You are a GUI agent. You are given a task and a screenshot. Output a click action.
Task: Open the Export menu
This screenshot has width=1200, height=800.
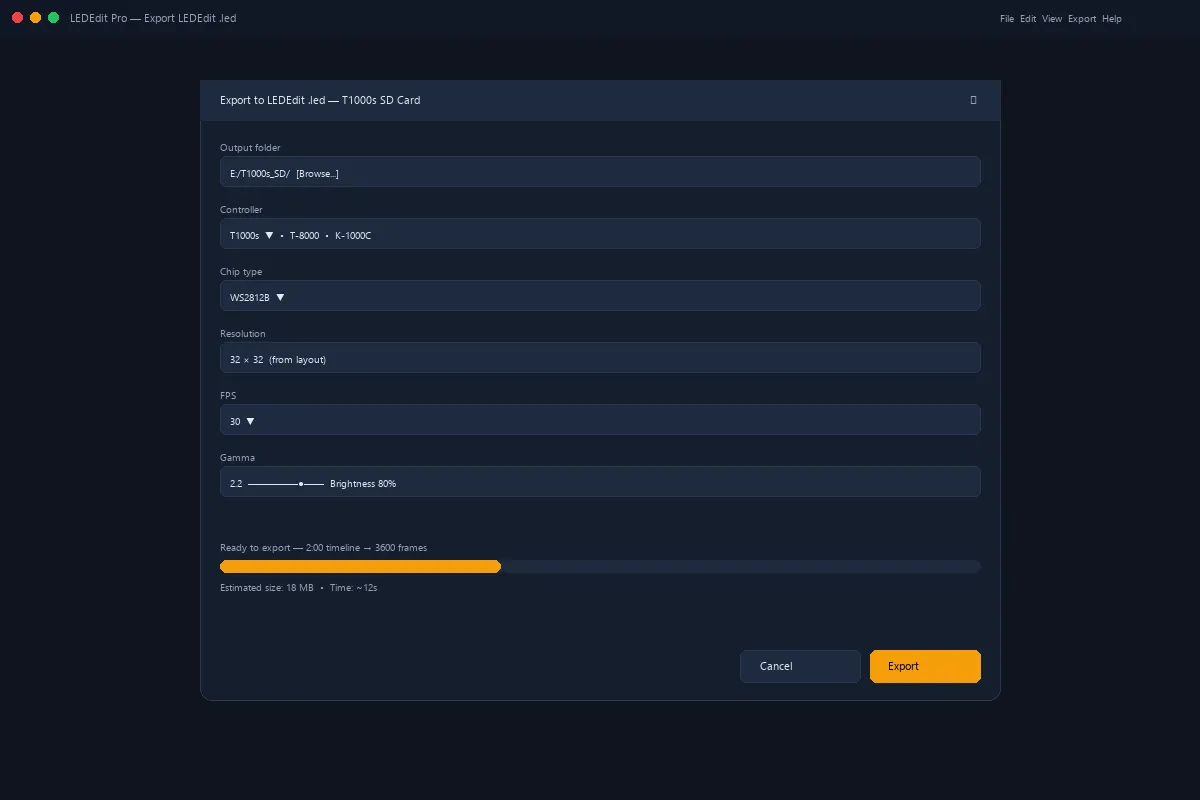click(x=1082, y=19)
